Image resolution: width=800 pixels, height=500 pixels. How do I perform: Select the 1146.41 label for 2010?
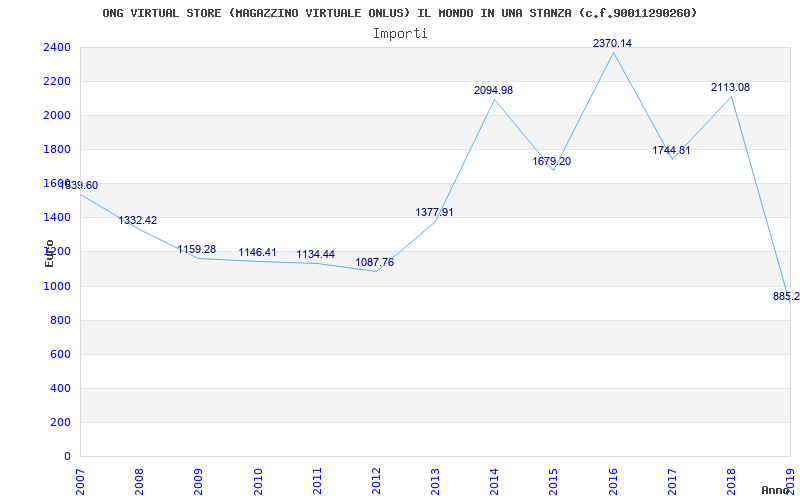[x=257, y=253]
